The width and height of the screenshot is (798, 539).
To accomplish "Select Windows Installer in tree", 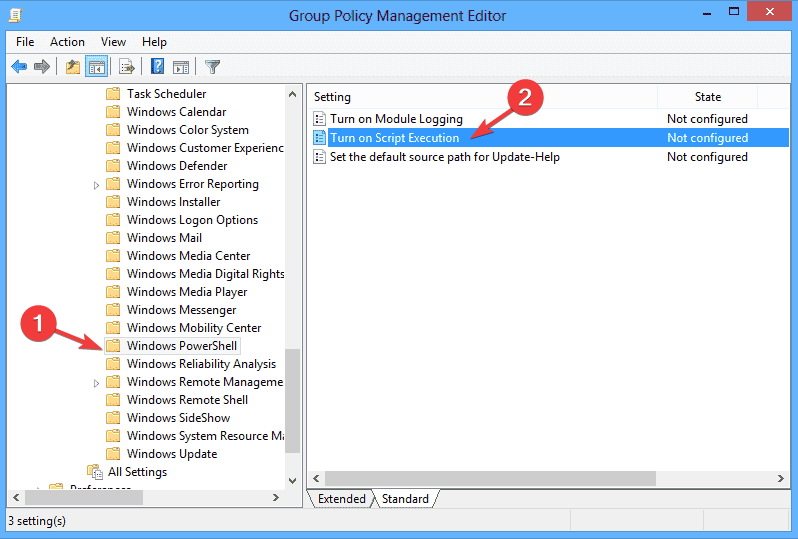I will pyautogui.click(x=173, y=202).
